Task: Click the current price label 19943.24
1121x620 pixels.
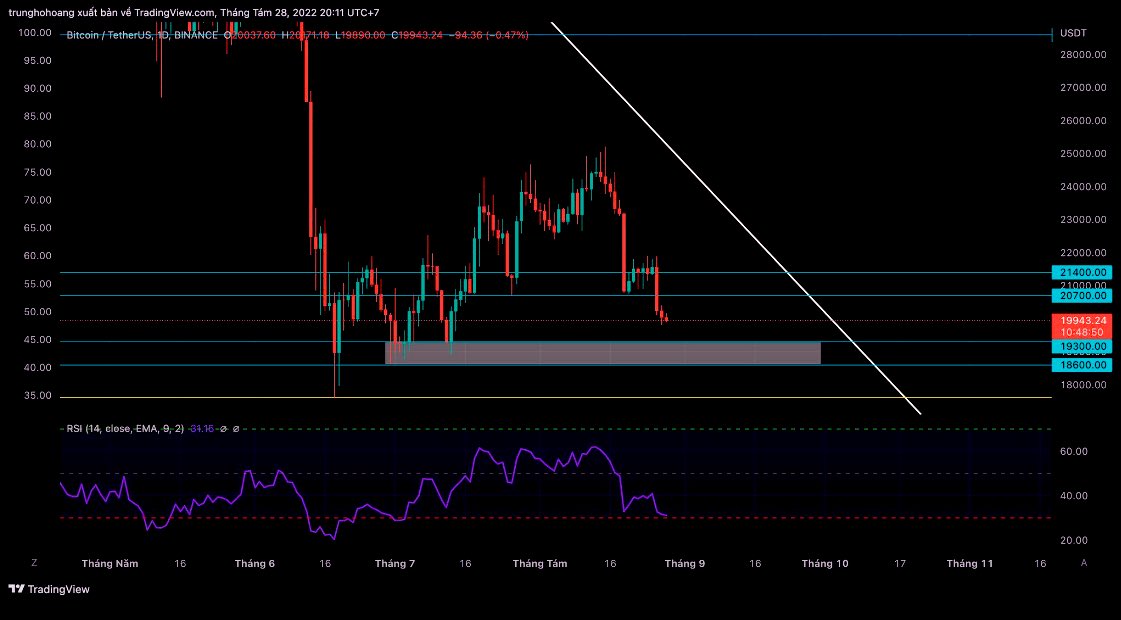Action: (x=1082, y=320)
